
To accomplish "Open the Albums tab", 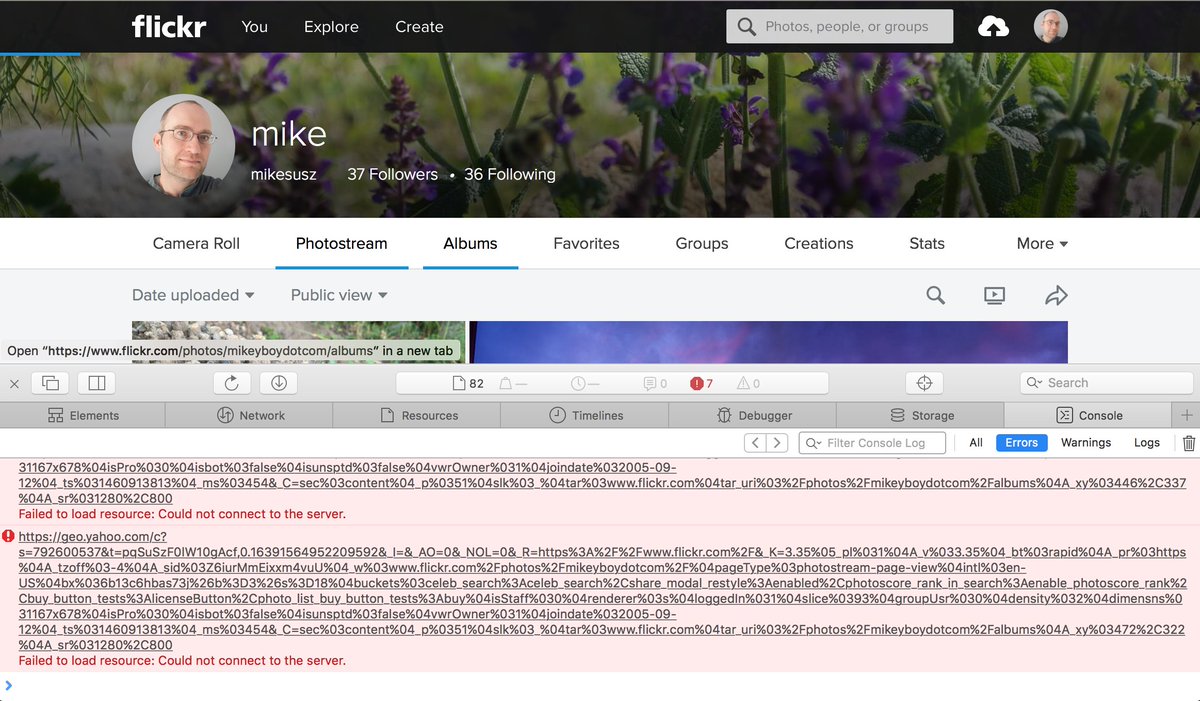I will pos(470,243).
